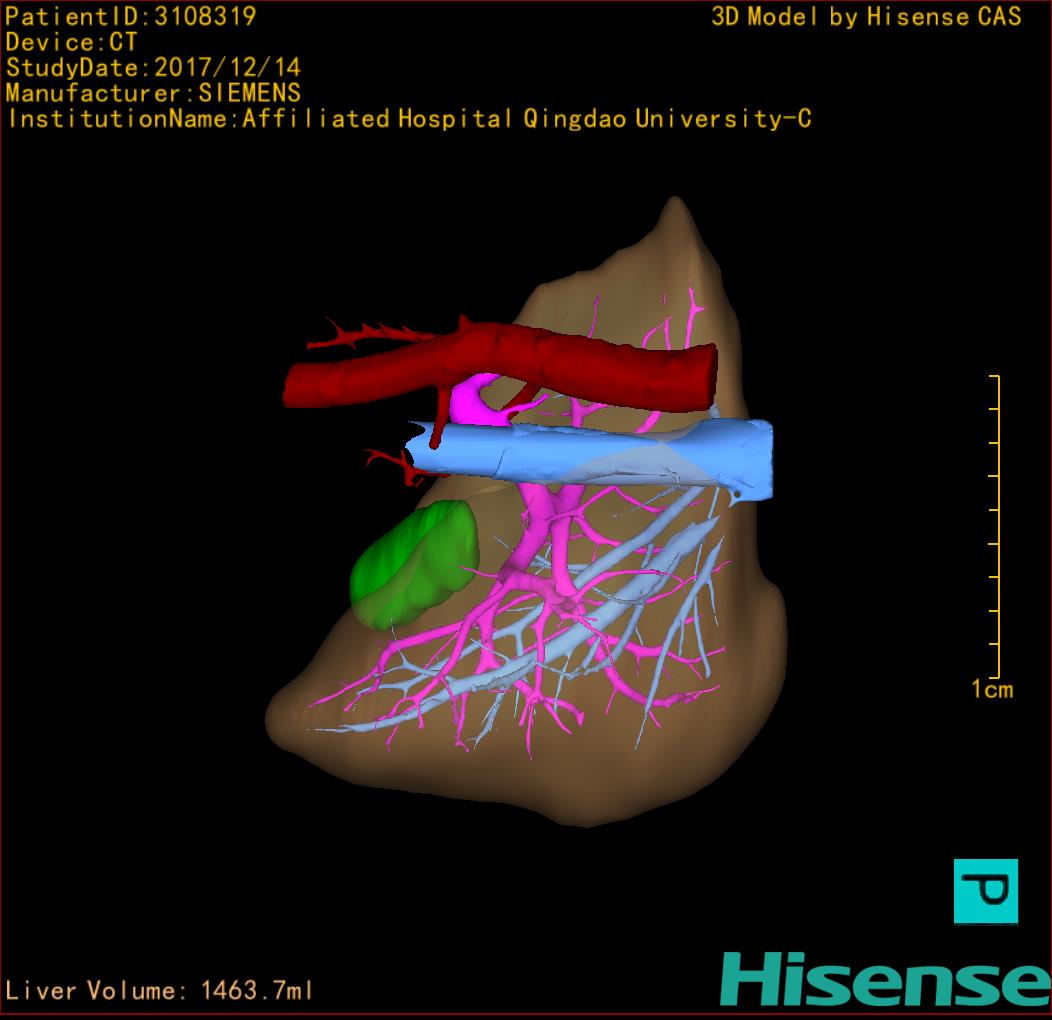The image size is (1052, 1020).
Task: Click the 1cm scale label
Action: pyautogui.click(x=992, y=689)
